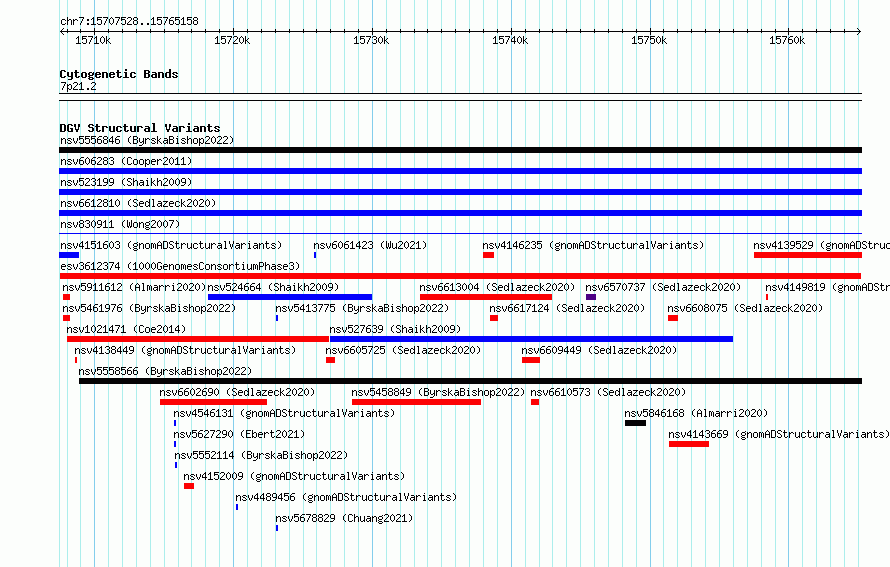Screen dimensions: 890x567
Task: Click nsv5627290 (Ebert2021) label
Action: pos(239,434)
